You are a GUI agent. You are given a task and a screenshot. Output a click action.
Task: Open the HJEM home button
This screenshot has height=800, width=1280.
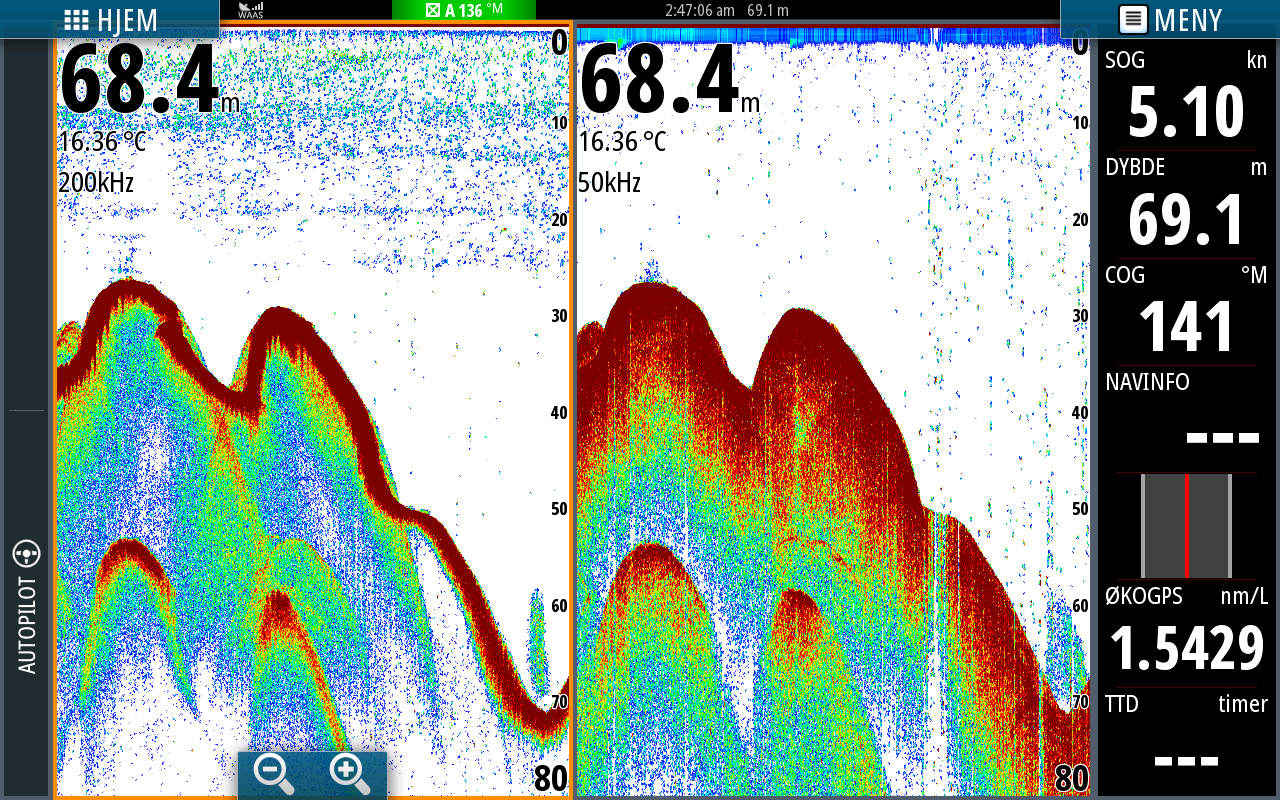[110, 19]
